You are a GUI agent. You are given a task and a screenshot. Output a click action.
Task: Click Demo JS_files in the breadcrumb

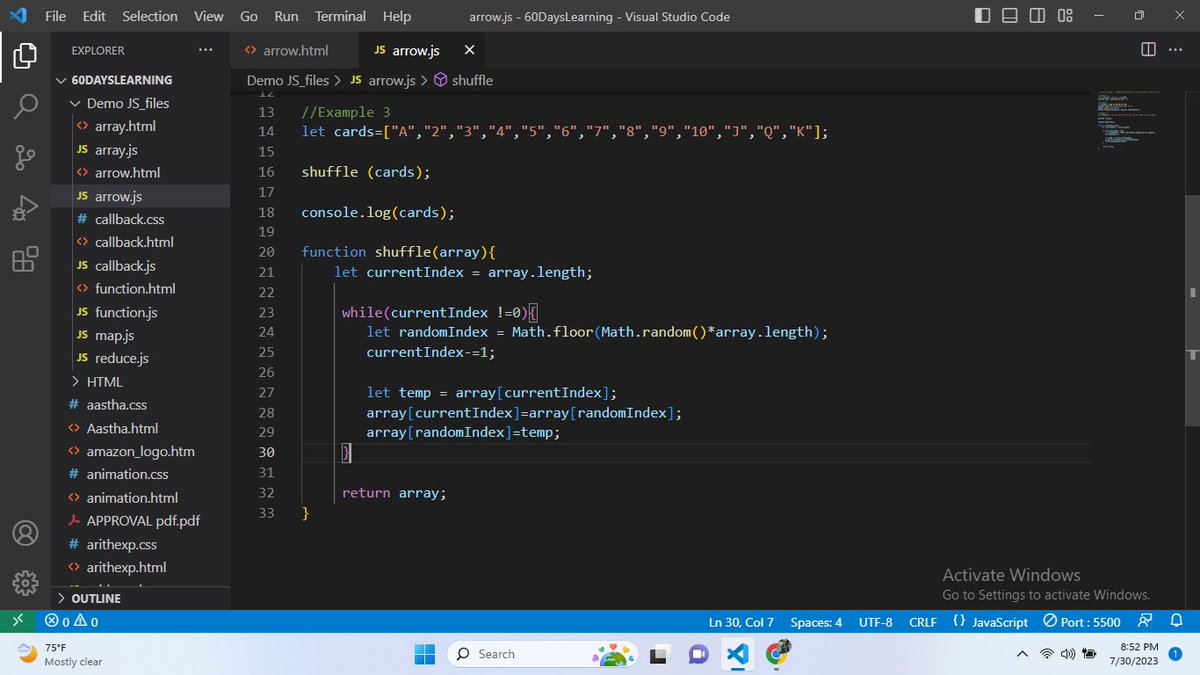[288, 80]
